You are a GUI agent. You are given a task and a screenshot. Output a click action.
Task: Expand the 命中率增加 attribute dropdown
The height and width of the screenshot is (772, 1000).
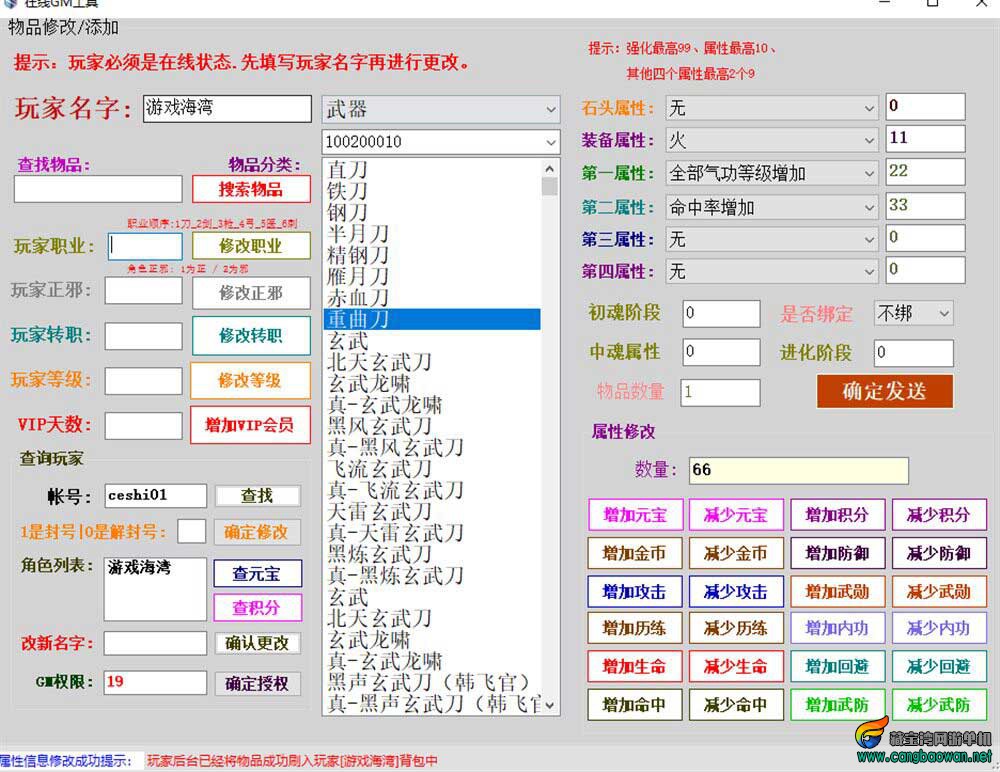point(772,207)
